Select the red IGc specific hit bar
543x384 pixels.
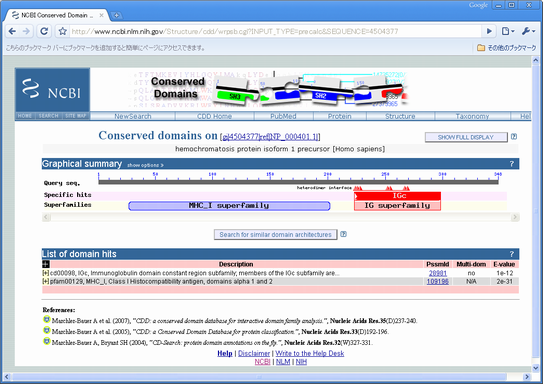(x=398, y=196)
